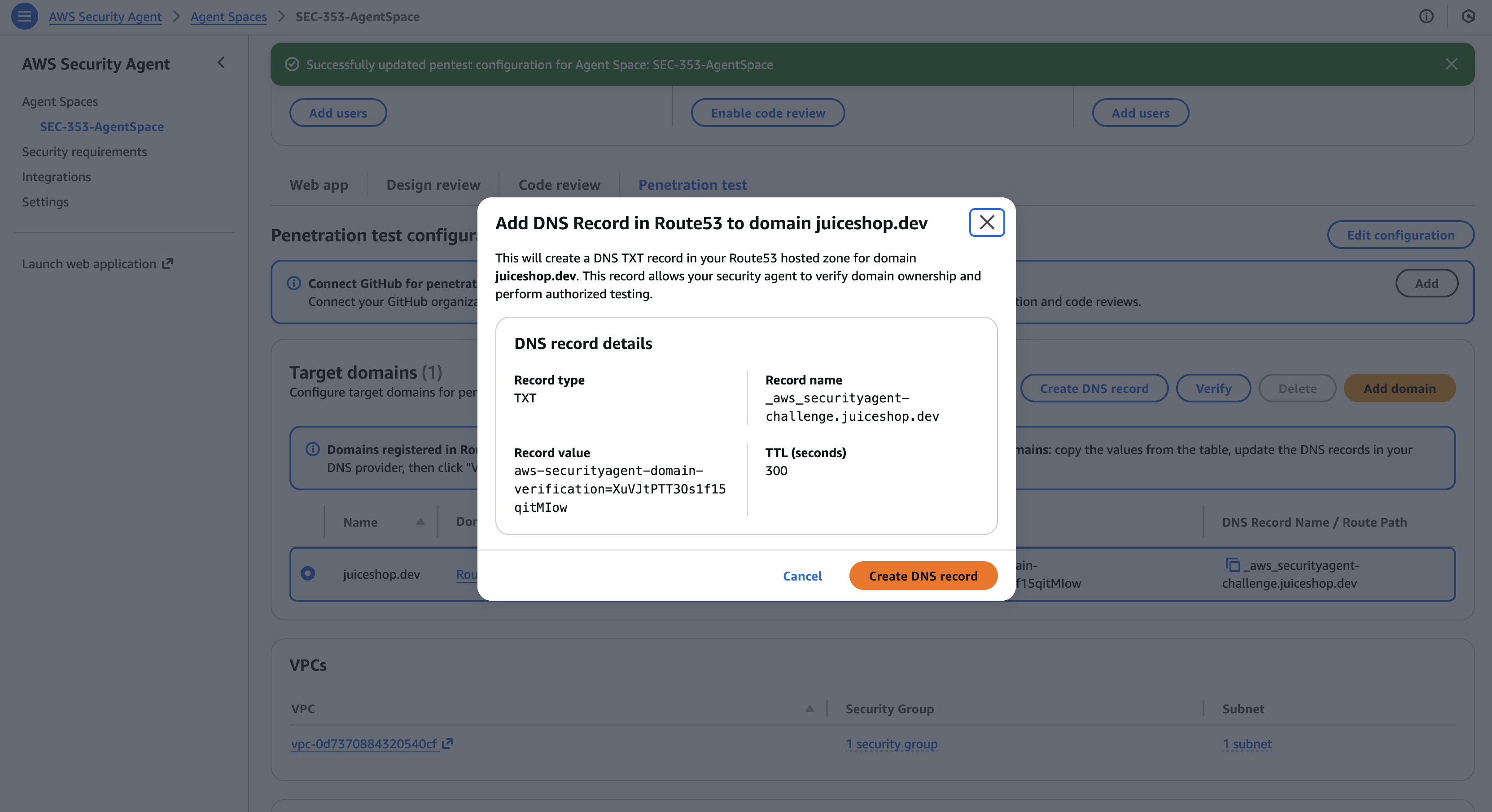This screenshot has width=1492, height=812.
Task: Copy the DNS record name value icon
Action: click(1233, 565)
